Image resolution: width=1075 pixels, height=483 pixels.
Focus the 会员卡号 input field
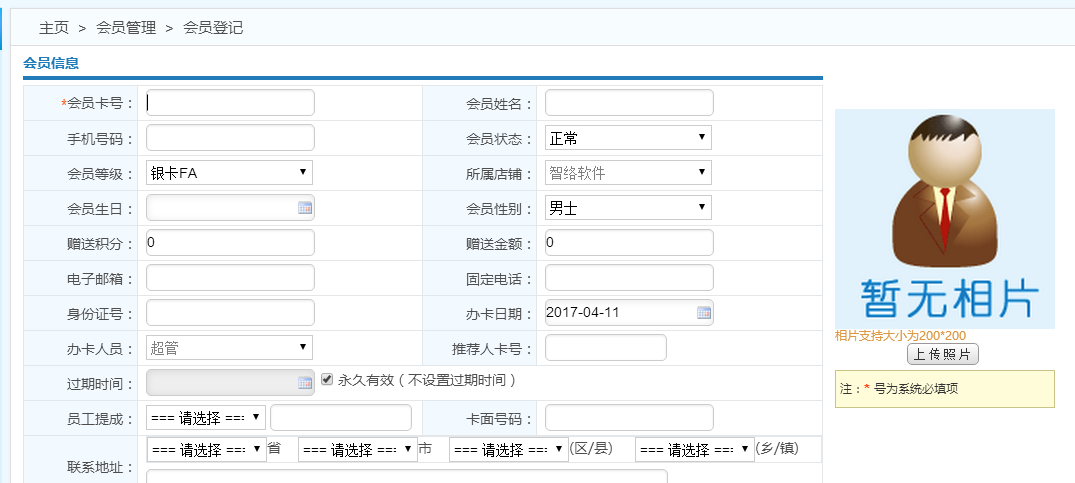[230, 103]
